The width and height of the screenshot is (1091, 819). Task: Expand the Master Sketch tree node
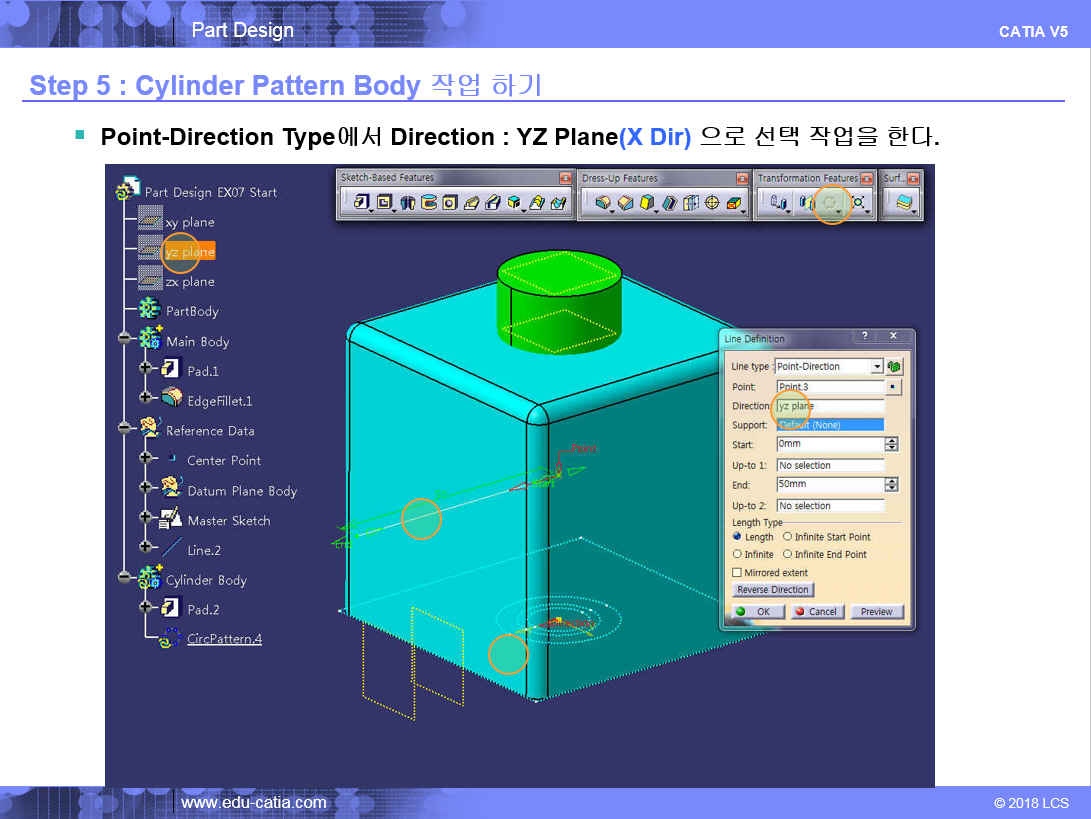pos(145,520)
